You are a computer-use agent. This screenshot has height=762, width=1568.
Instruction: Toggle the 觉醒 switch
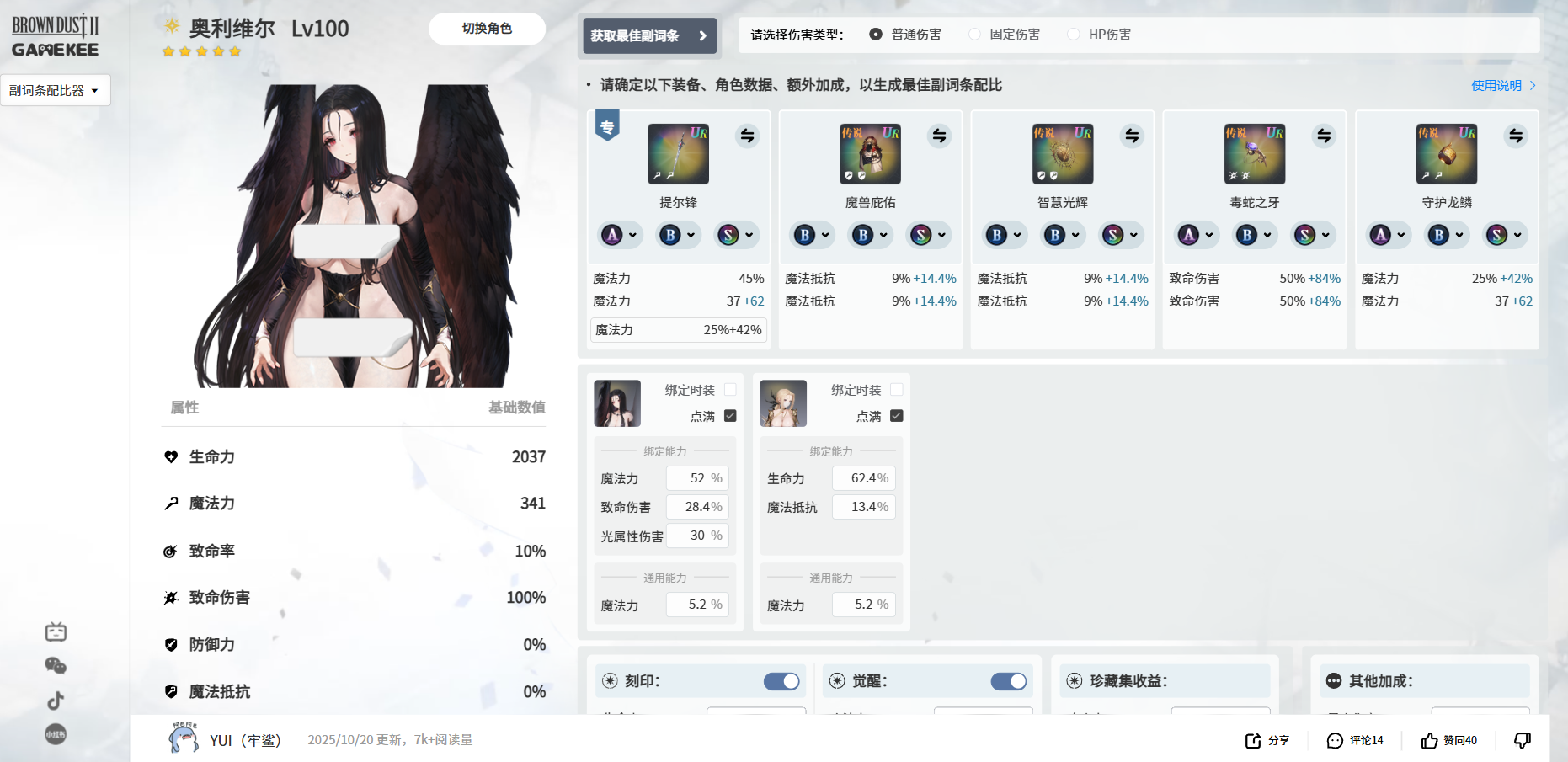click(x=1008, y=681)
